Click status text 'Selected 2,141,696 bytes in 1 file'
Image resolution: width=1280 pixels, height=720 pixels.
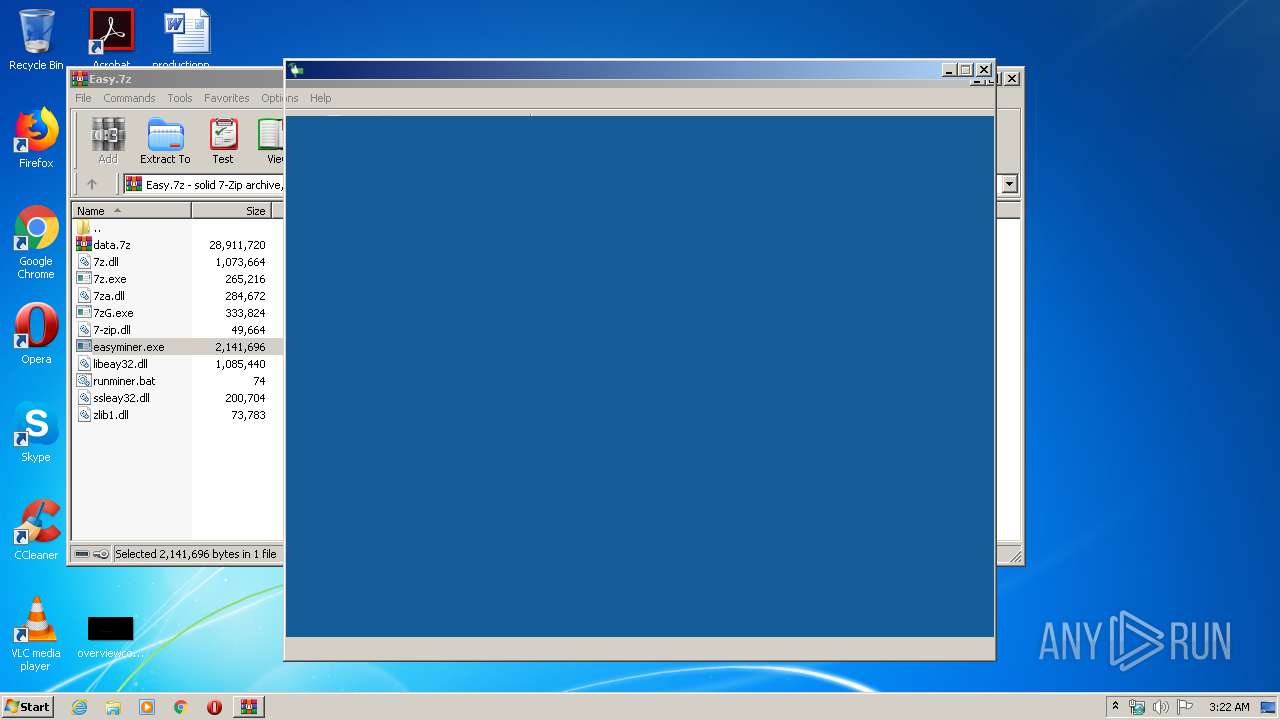(196, 554)
